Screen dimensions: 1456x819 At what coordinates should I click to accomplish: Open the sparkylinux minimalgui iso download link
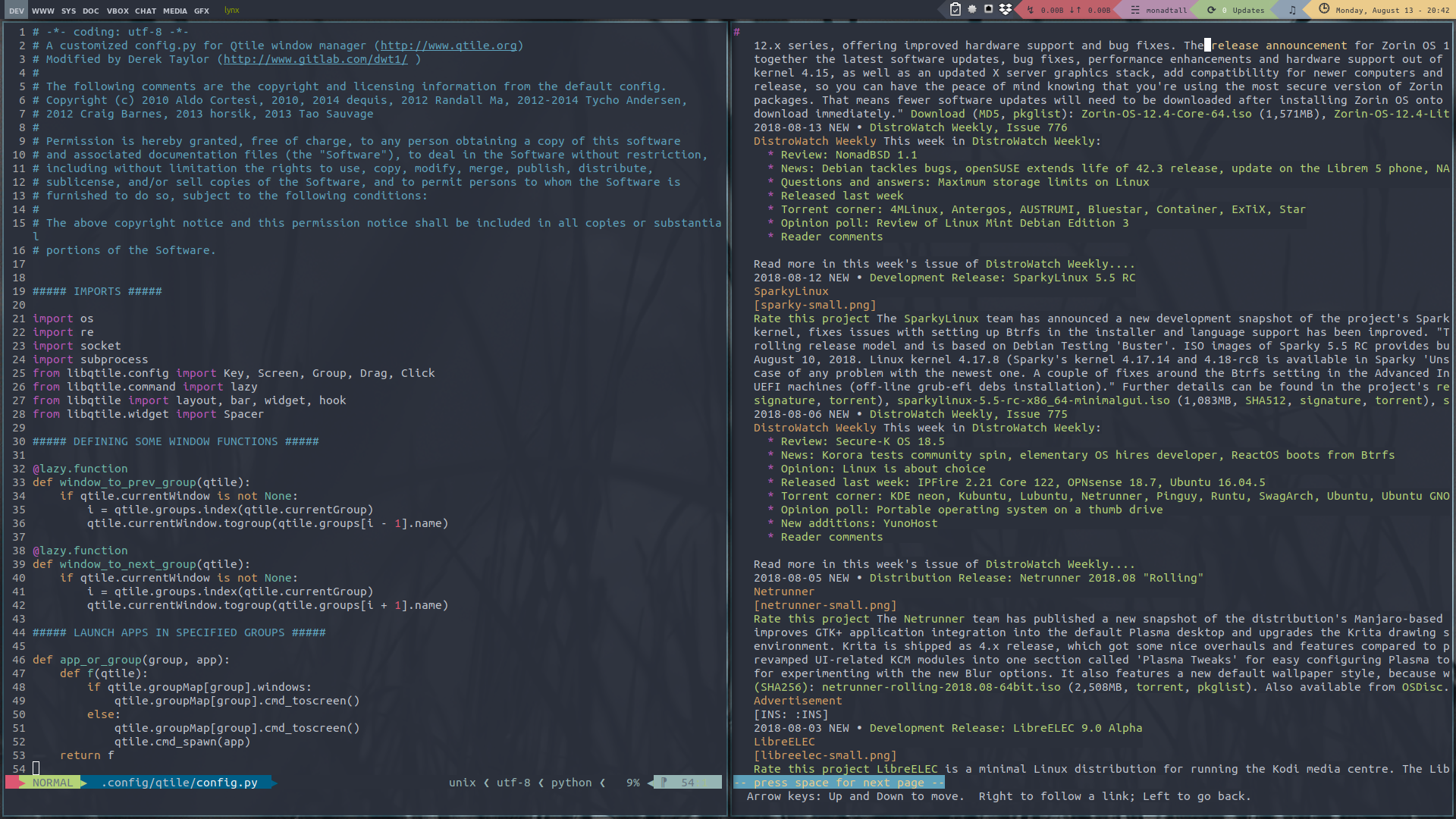pyautogui.click(x=1033, y=400)
